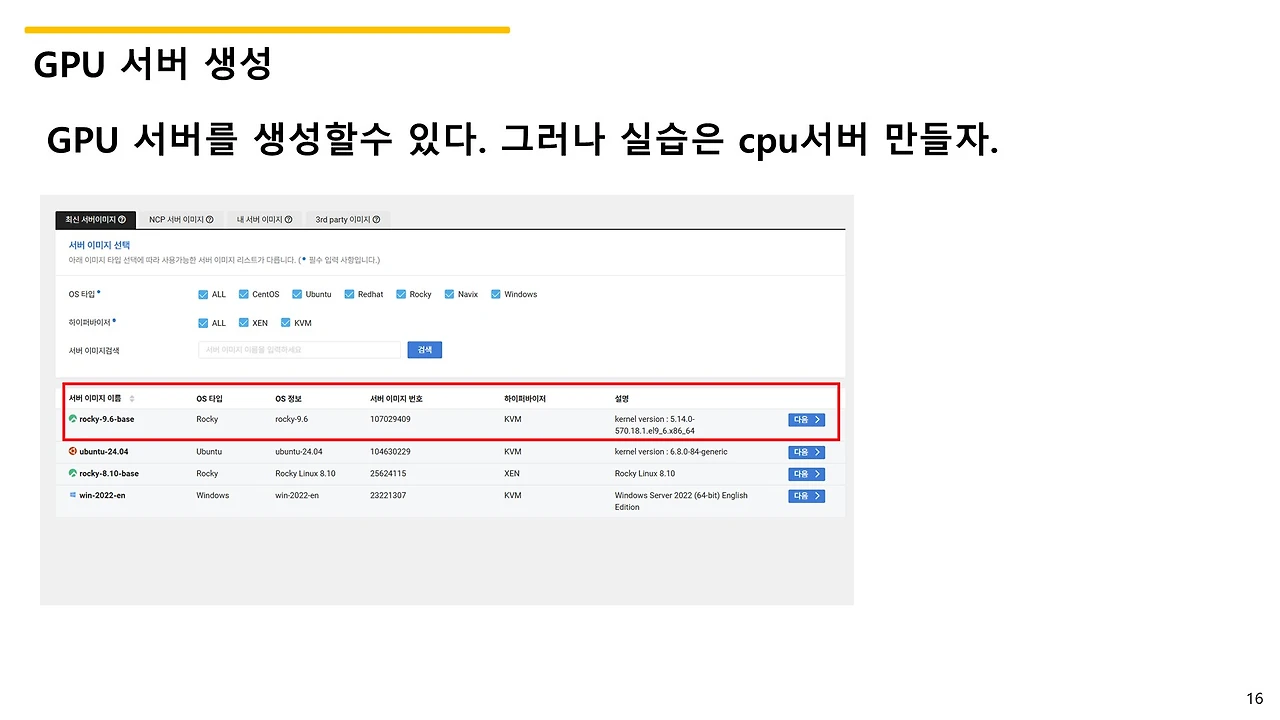This screenshot has height=720, width=1280.
Task: Toggle sorting on 서버 이미지 이름 column
Action: click(x=131, y=398)
